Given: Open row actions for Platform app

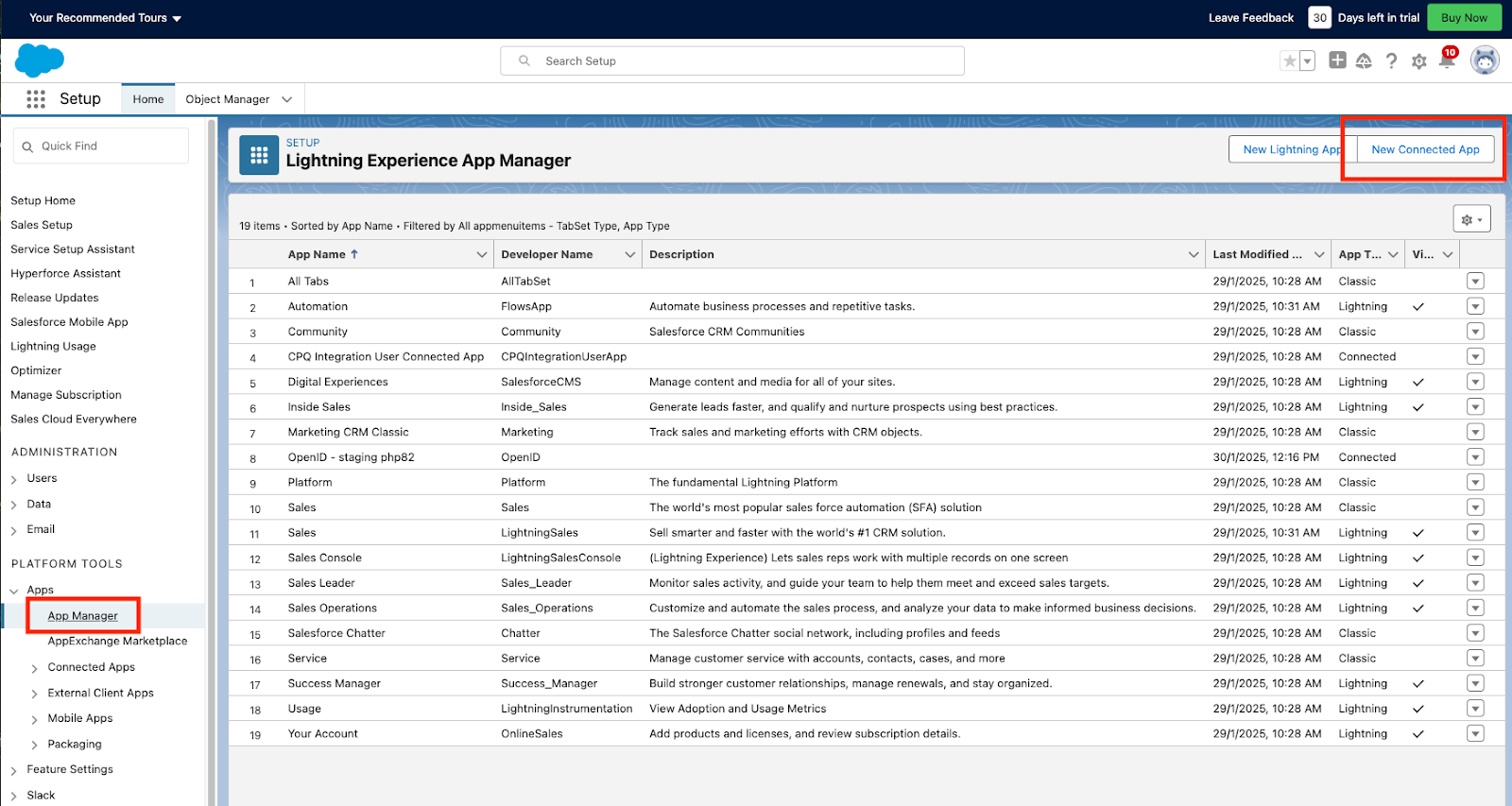Looking at the screenshot, I should pyautogui.click(x=1475, y=482).
